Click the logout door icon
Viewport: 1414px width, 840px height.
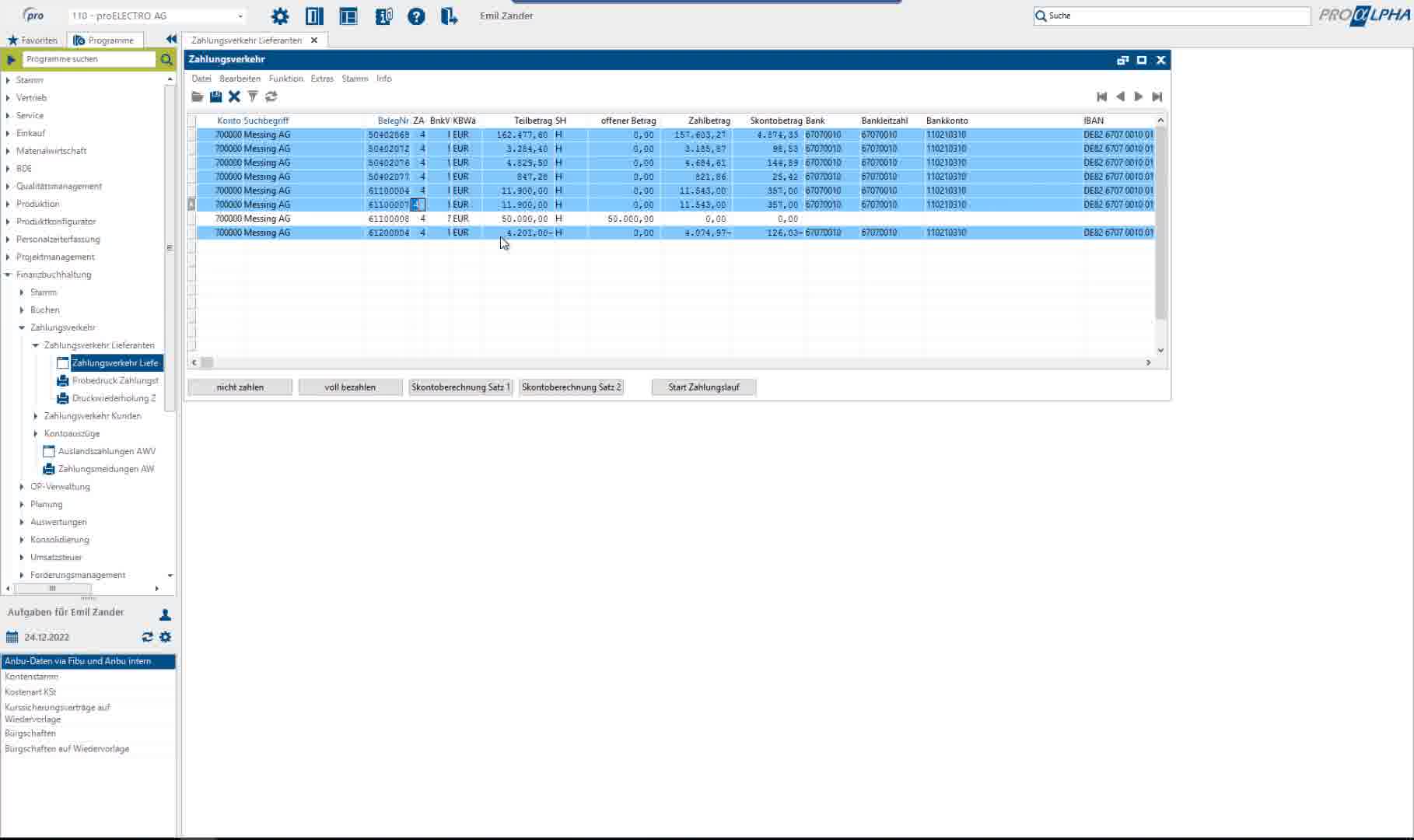449,16
